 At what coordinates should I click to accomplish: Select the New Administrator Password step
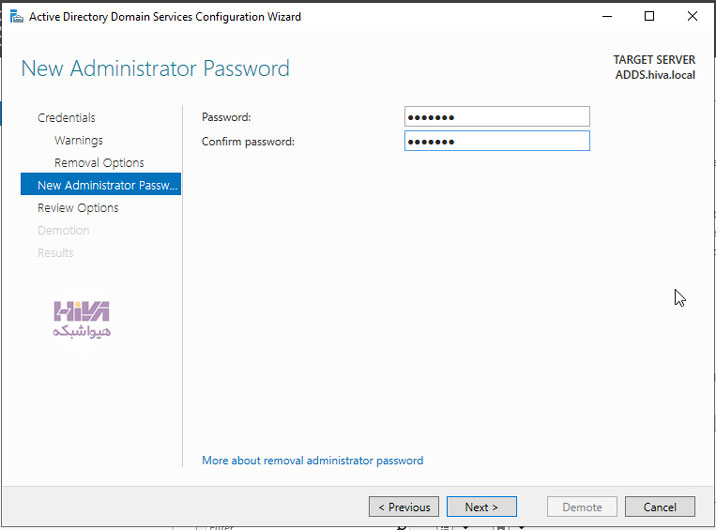pyautogui.click(x=101, y=184)
